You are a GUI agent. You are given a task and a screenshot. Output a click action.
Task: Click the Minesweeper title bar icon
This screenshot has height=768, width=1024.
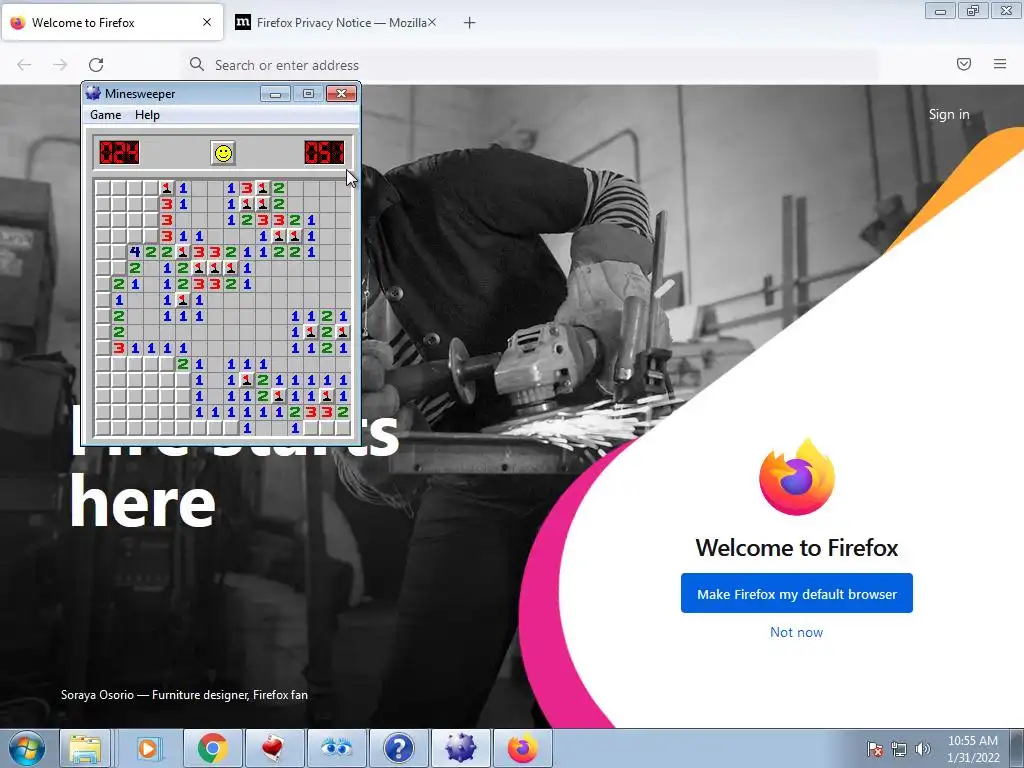[x=93, y=93]
